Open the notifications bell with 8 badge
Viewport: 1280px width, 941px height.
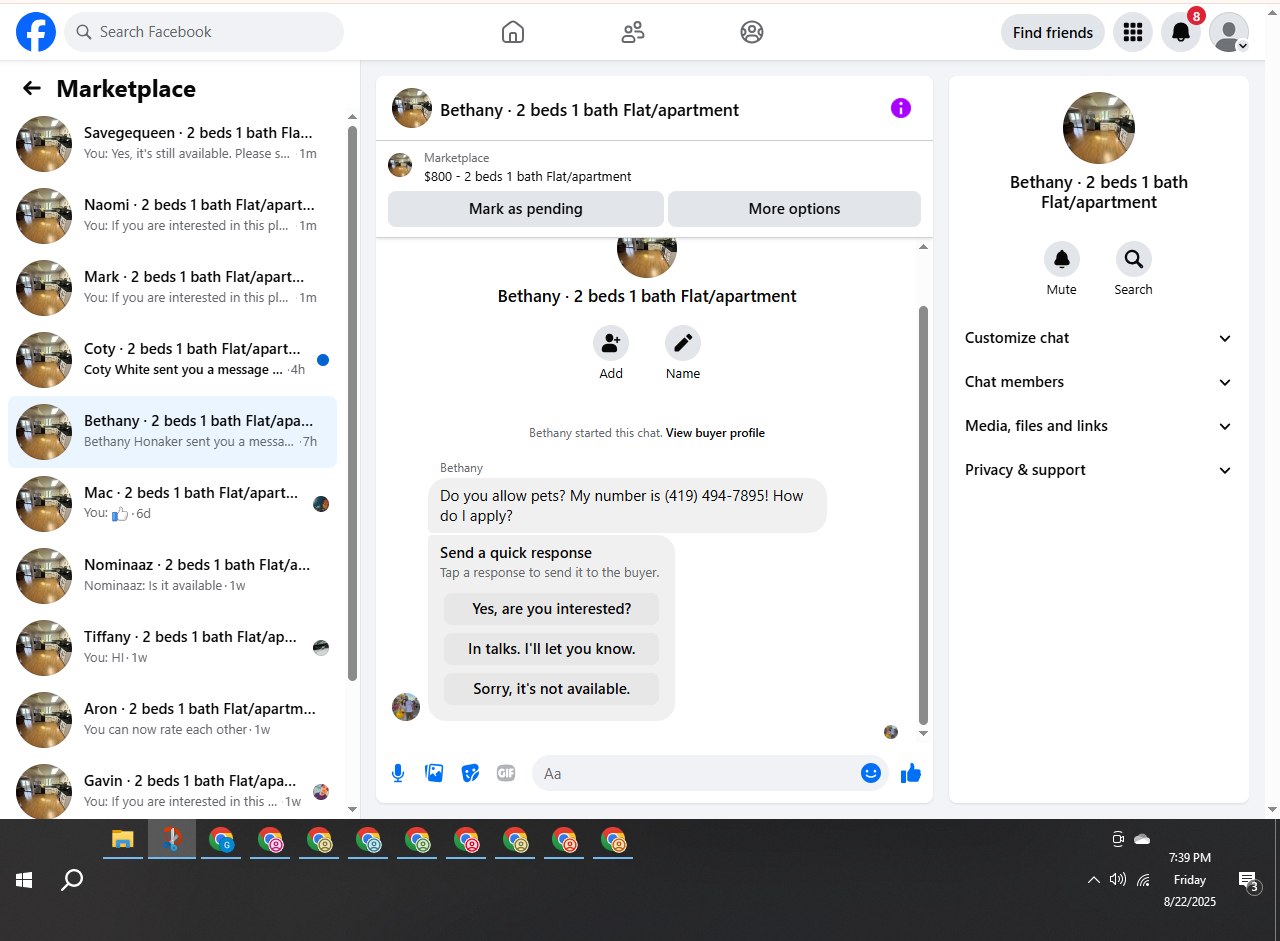1181,32
